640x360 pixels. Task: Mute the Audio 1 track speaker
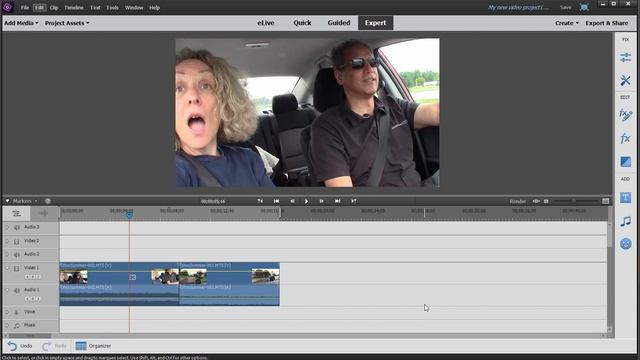[x=17, y=291]
